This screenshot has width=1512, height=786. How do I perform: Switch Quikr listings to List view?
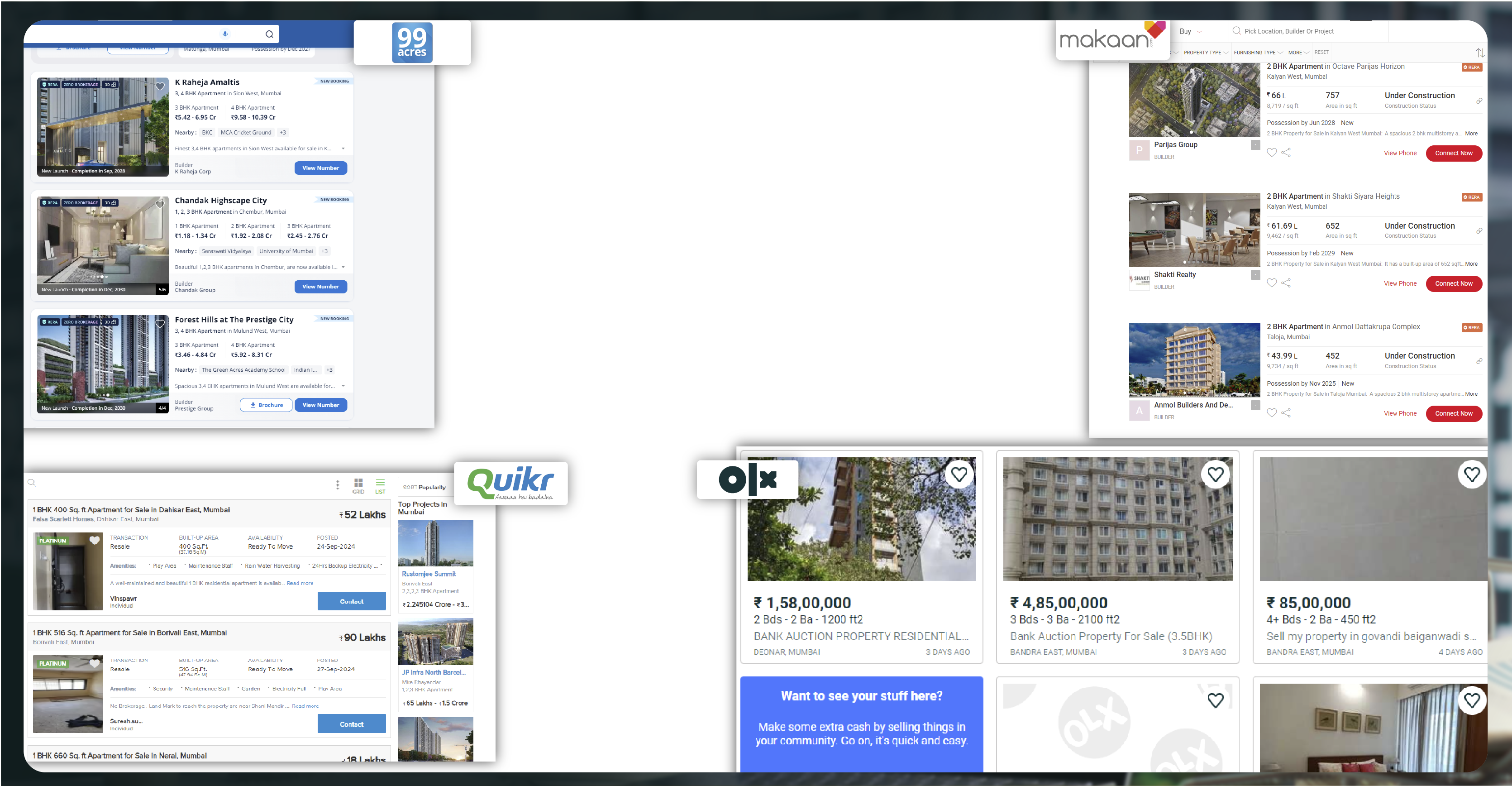[380, 485]
